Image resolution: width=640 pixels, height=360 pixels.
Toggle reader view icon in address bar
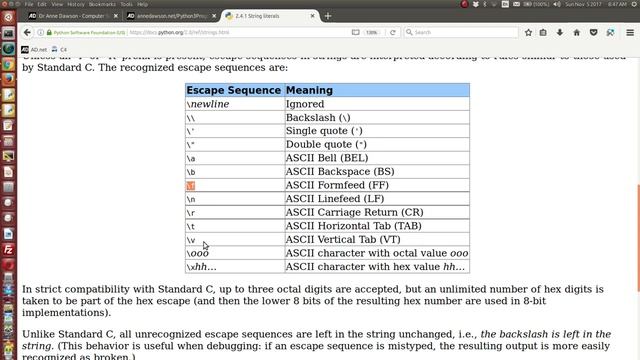(356, 32)
